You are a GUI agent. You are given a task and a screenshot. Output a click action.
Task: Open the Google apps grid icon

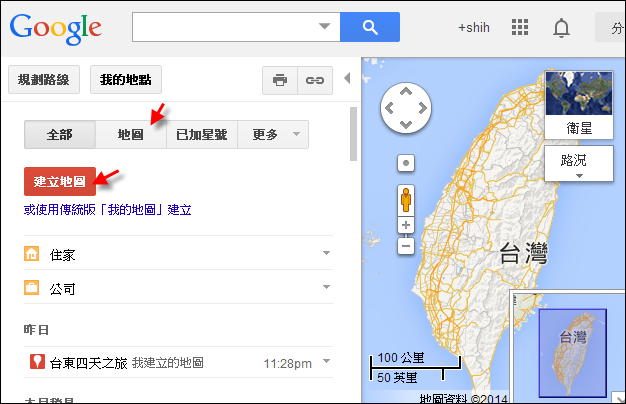click(520, 27)
